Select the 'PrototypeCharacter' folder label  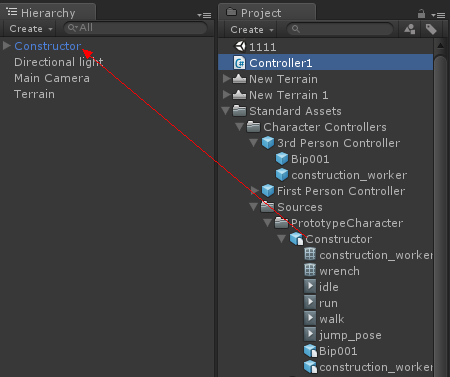pyautogui.click(x=347, y=223)
